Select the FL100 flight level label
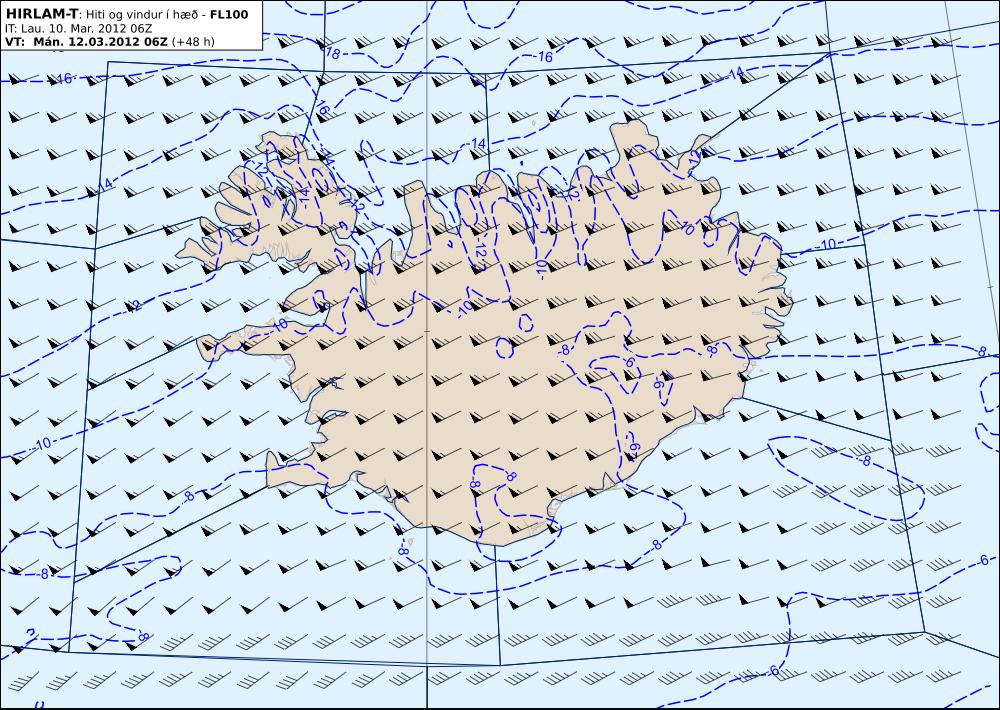This screenshot has width=1000, height=710. tap(229, 14)
